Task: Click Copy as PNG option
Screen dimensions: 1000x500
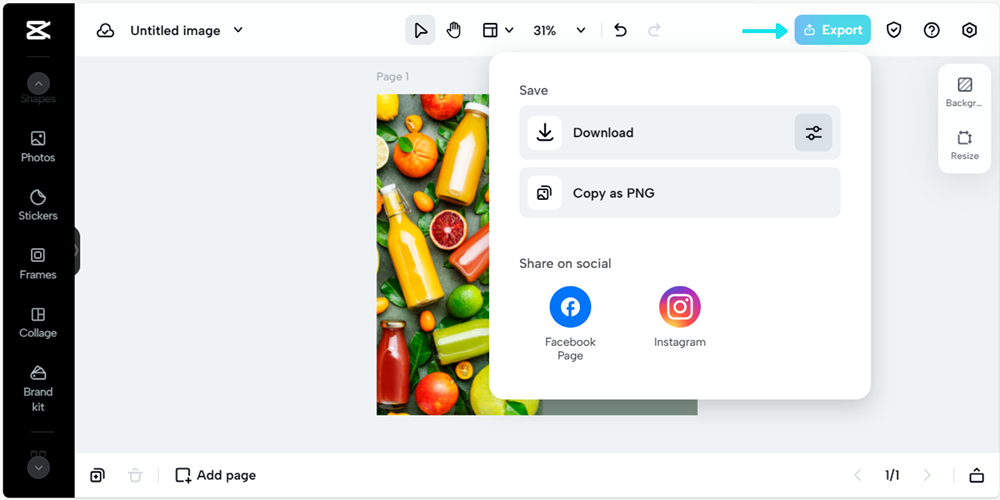Action: tap(680, 193)
